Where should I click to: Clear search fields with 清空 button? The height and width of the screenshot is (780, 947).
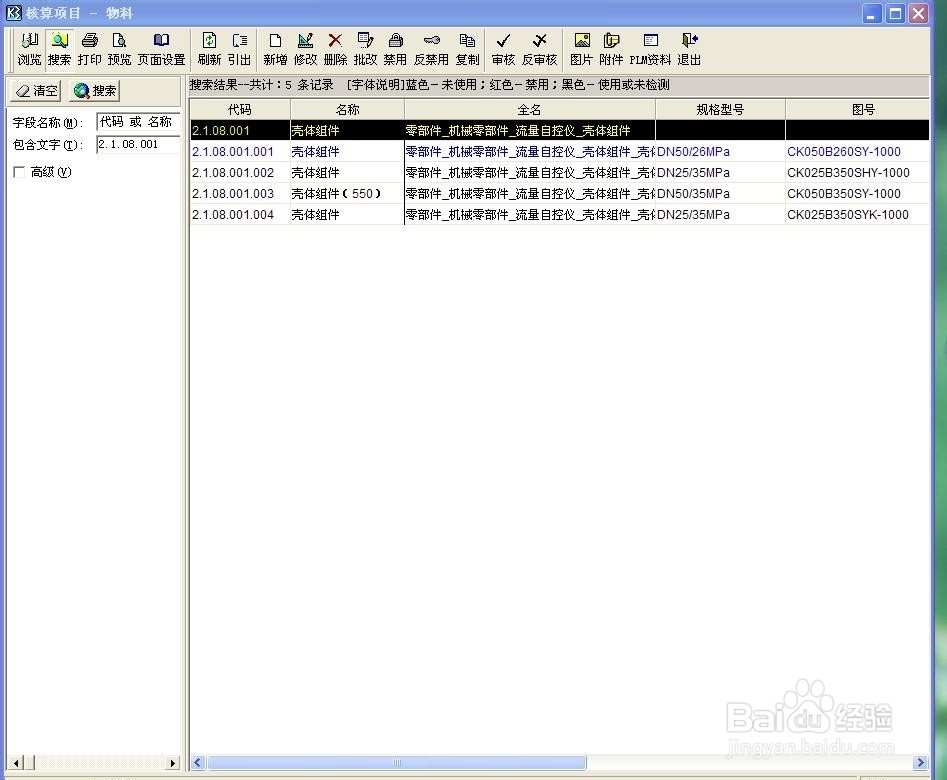tap(37, 91)
